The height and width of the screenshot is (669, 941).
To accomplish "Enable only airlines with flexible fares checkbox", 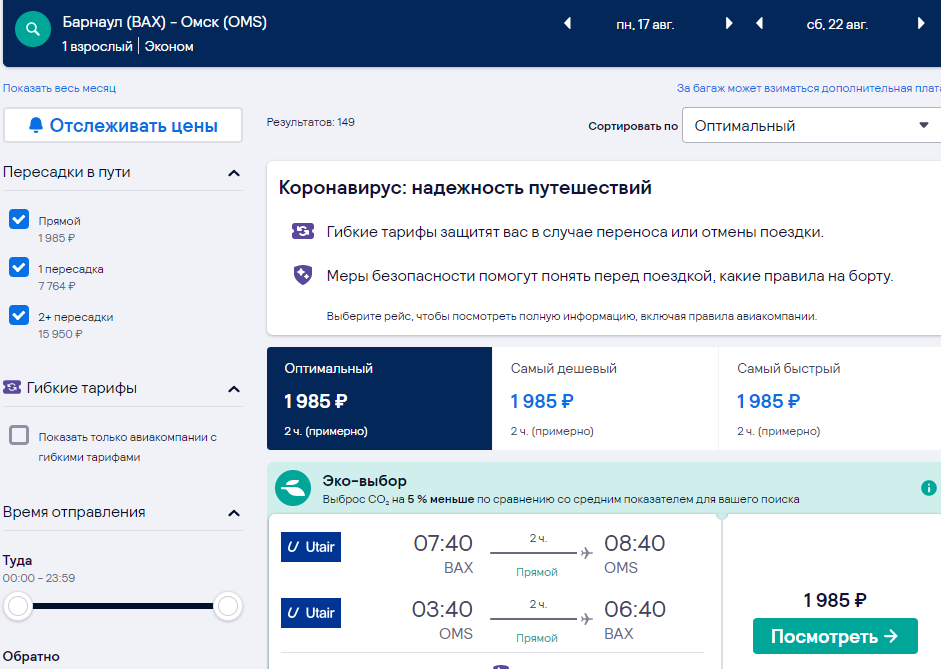I will 19,435.
